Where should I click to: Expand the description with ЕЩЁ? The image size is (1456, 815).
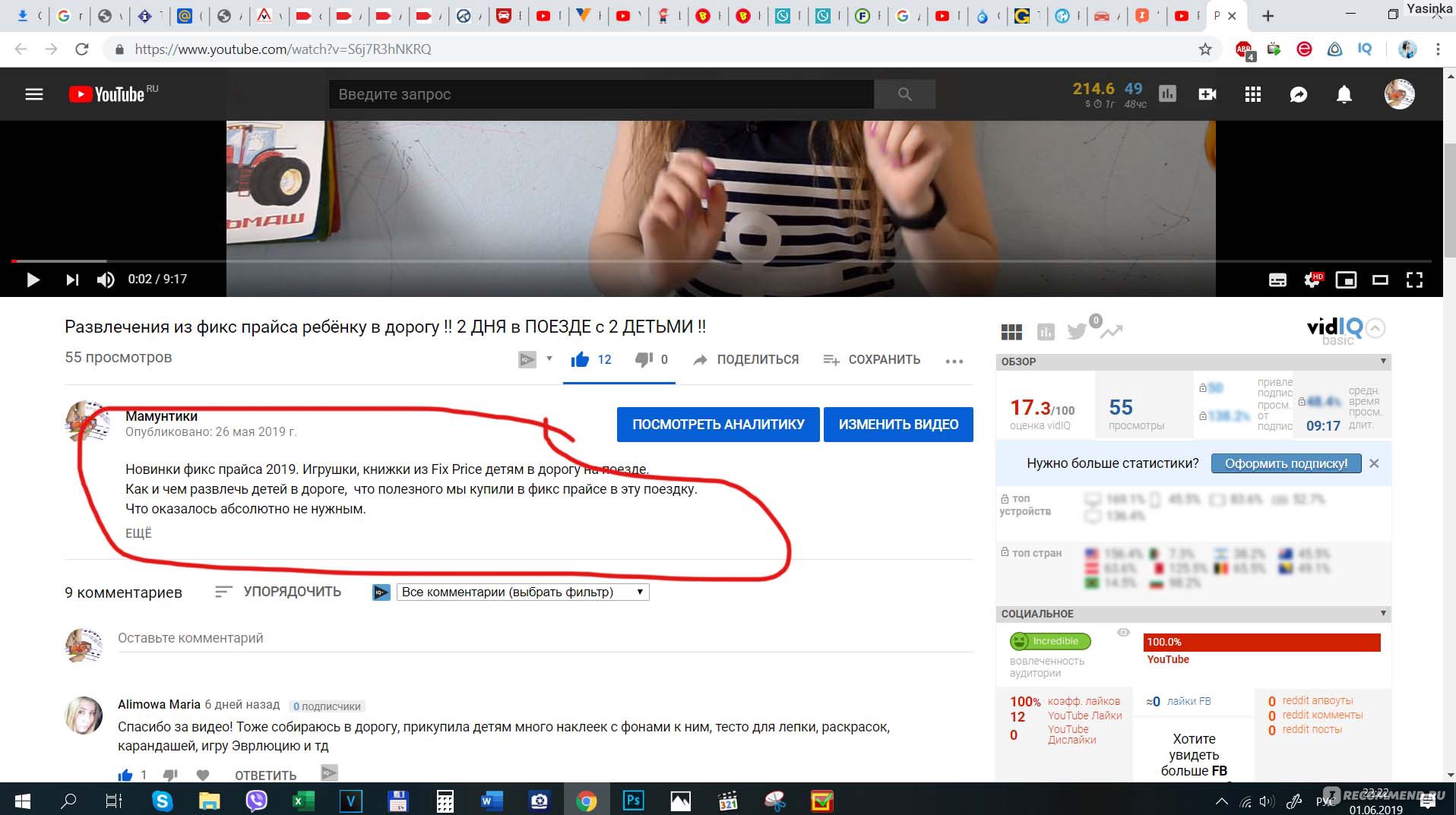click(138, 533)
